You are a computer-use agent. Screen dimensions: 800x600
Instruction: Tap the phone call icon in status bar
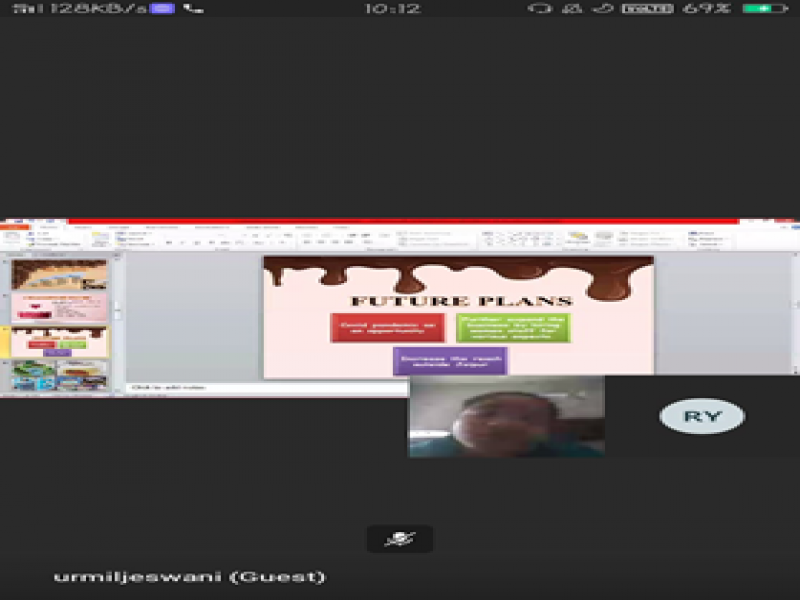[193, 8]
